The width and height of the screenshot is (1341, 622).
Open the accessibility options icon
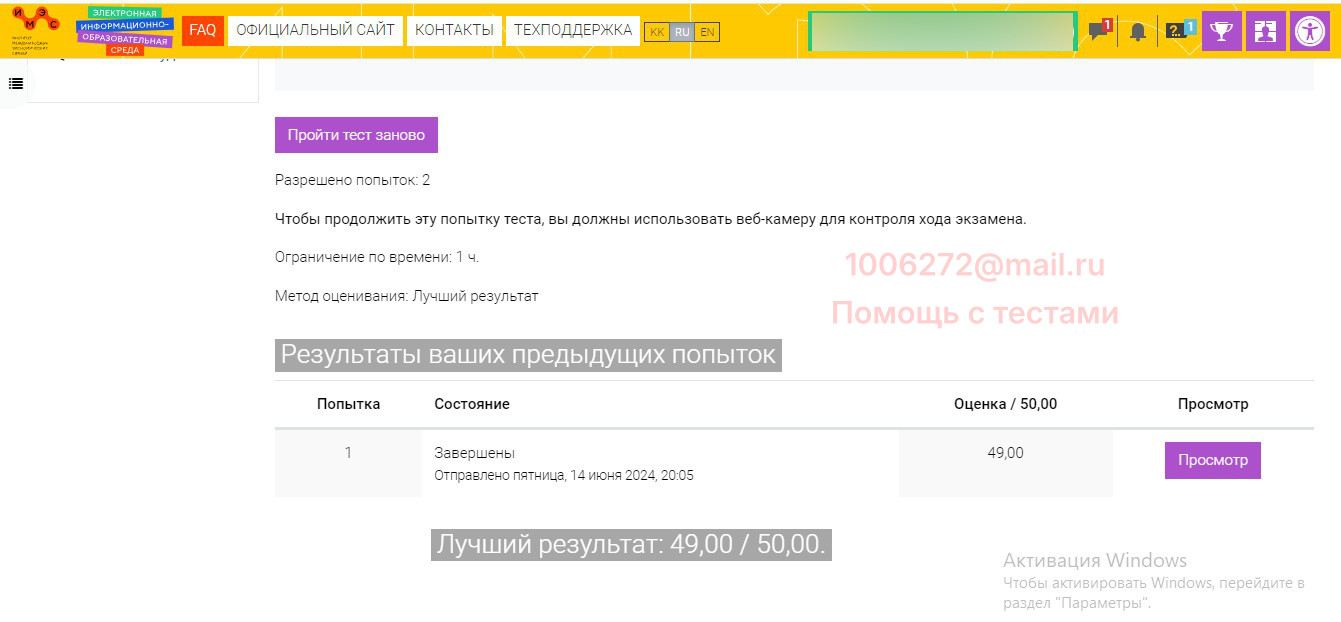[1309, 31]
